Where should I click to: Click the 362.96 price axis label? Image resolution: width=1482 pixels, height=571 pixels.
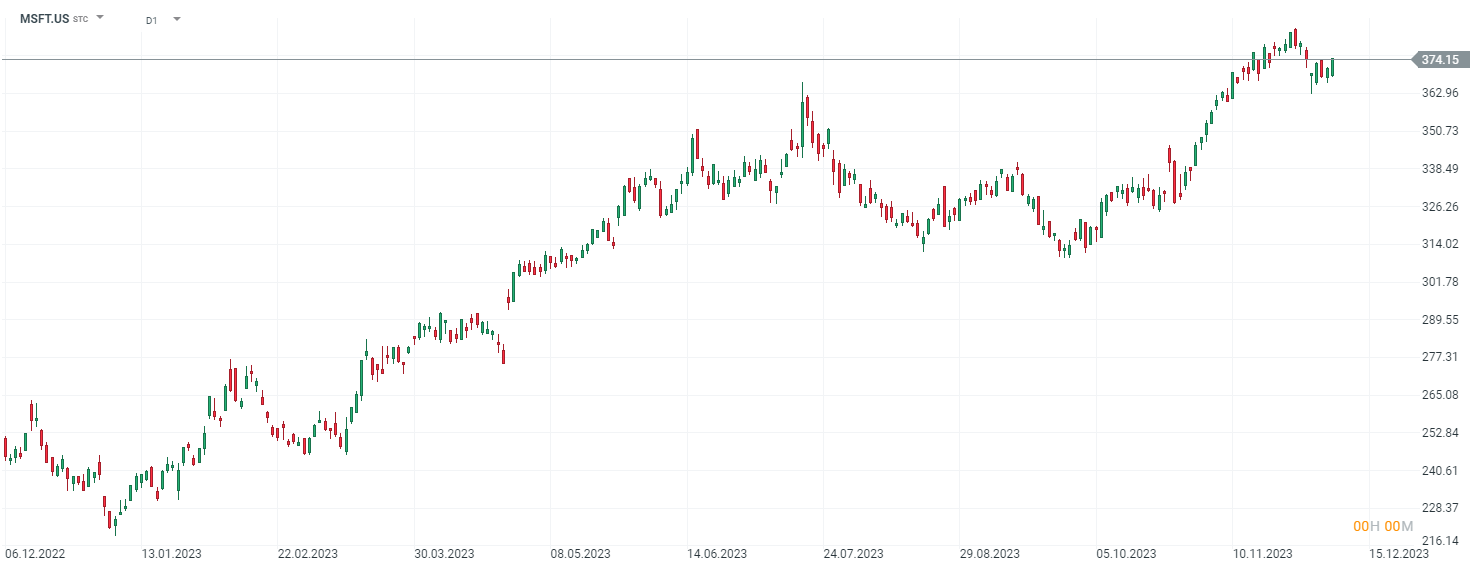coord(1440,93)
